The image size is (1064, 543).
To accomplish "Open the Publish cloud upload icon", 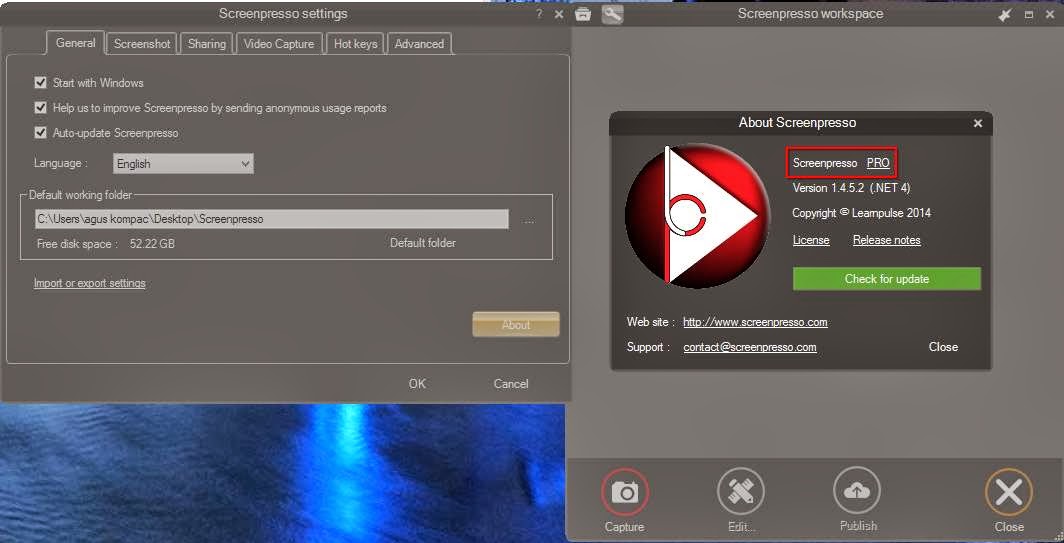I will tap(857, 491).
